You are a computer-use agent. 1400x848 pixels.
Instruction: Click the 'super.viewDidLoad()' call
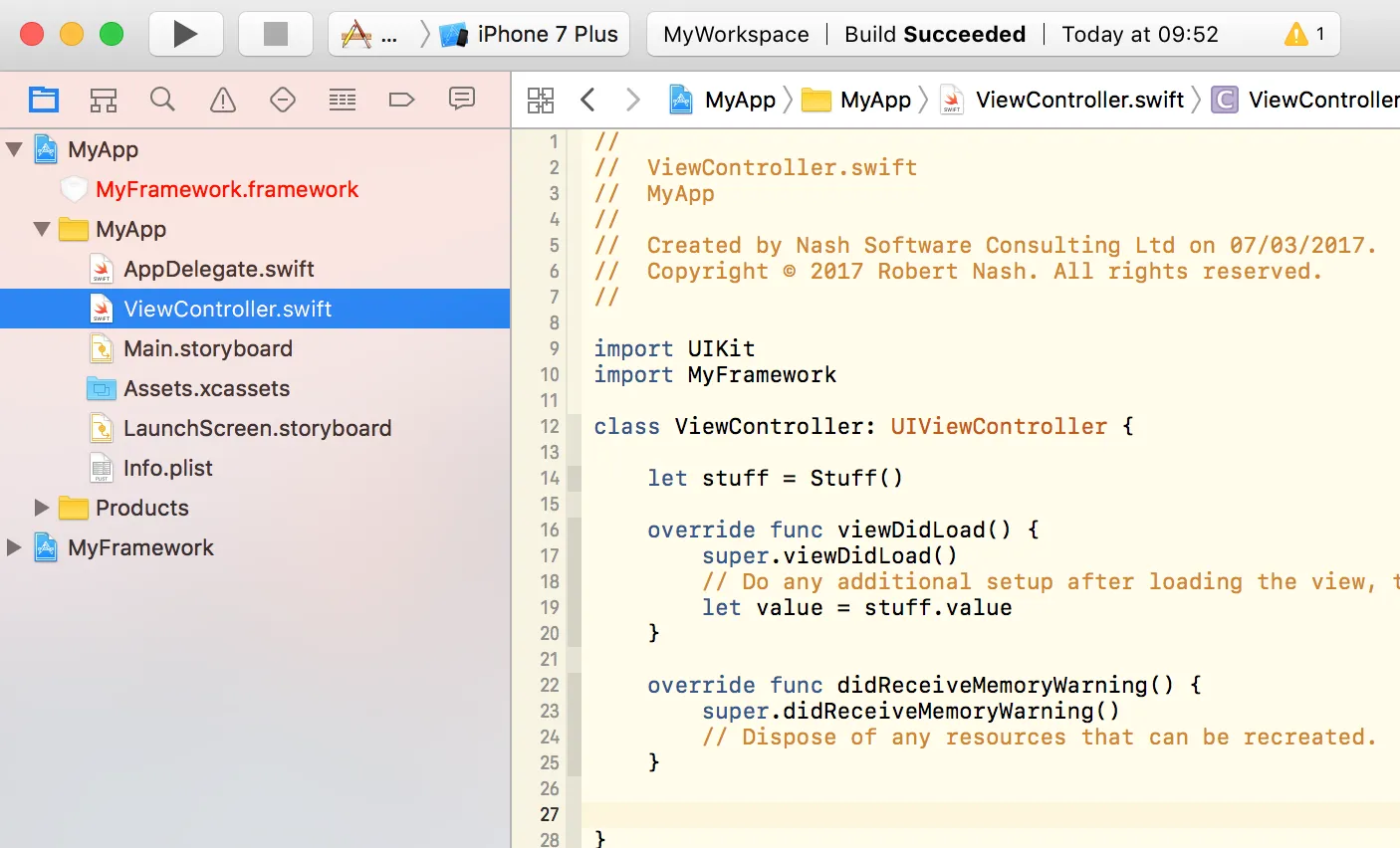pyautogui.click(x=829, y=556)
